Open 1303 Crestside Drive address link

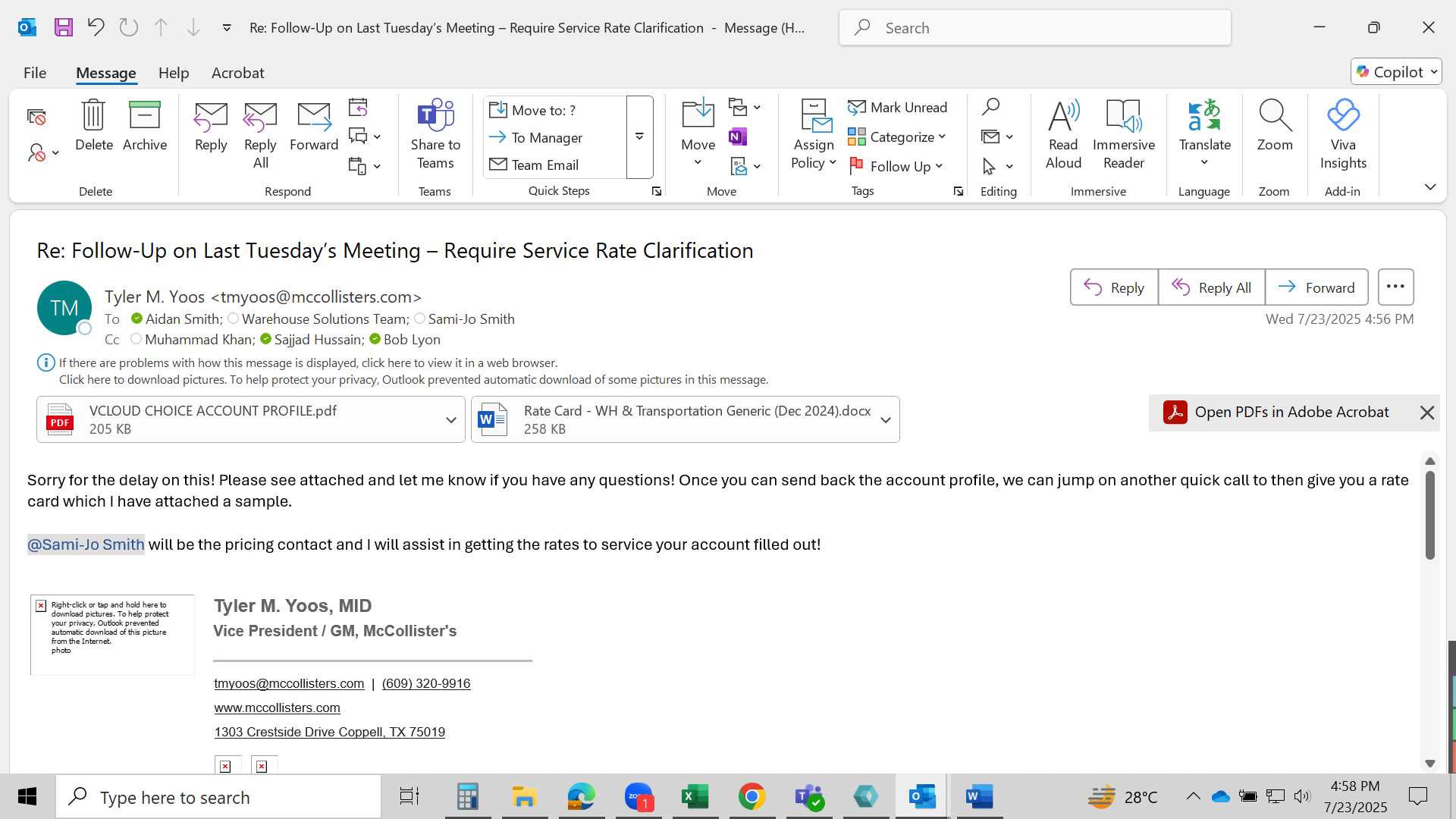click(x=329, y=732)
